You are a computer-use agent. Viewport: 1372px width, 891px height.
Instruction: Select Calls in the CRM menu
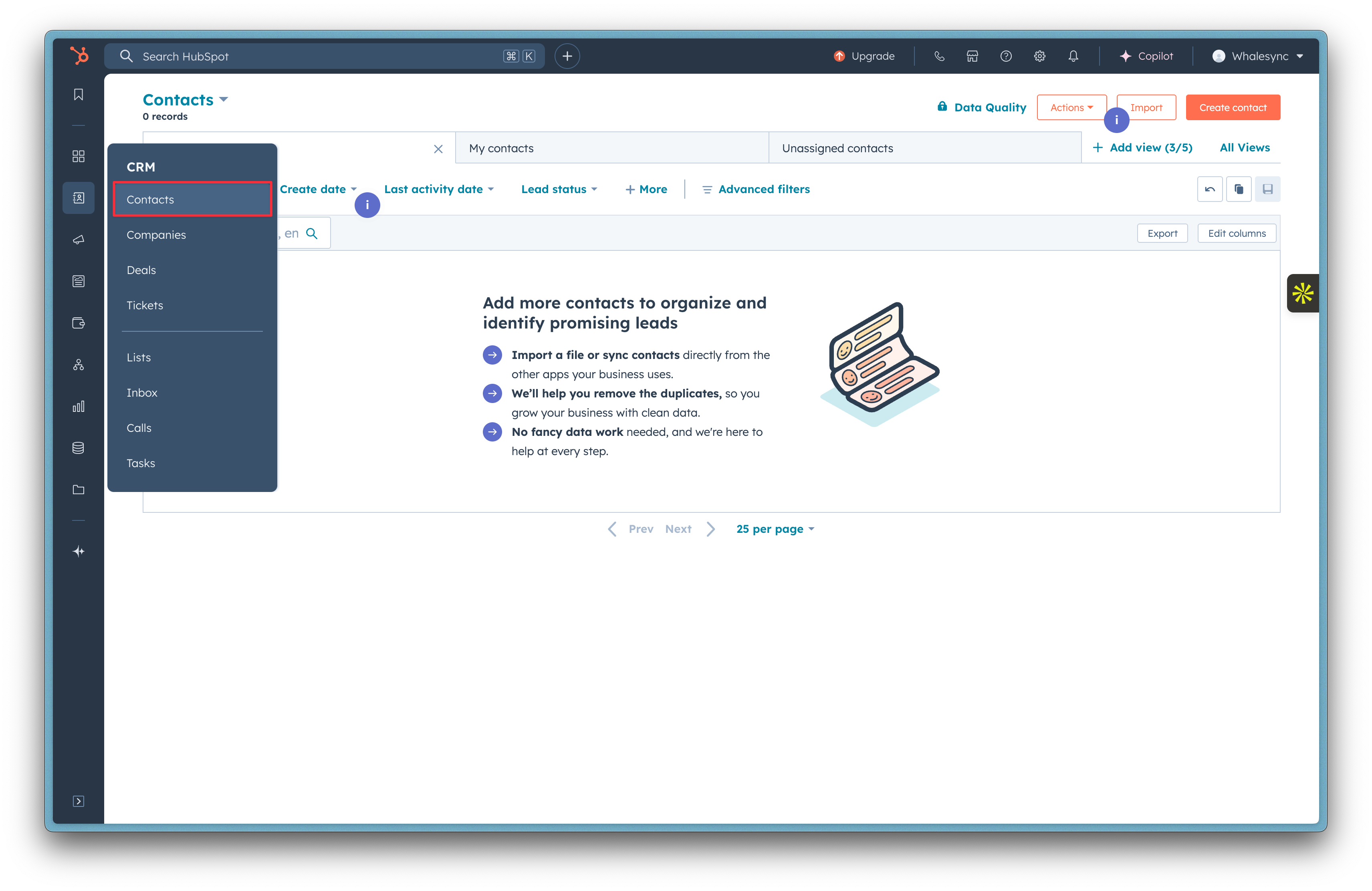pos(193,427)
